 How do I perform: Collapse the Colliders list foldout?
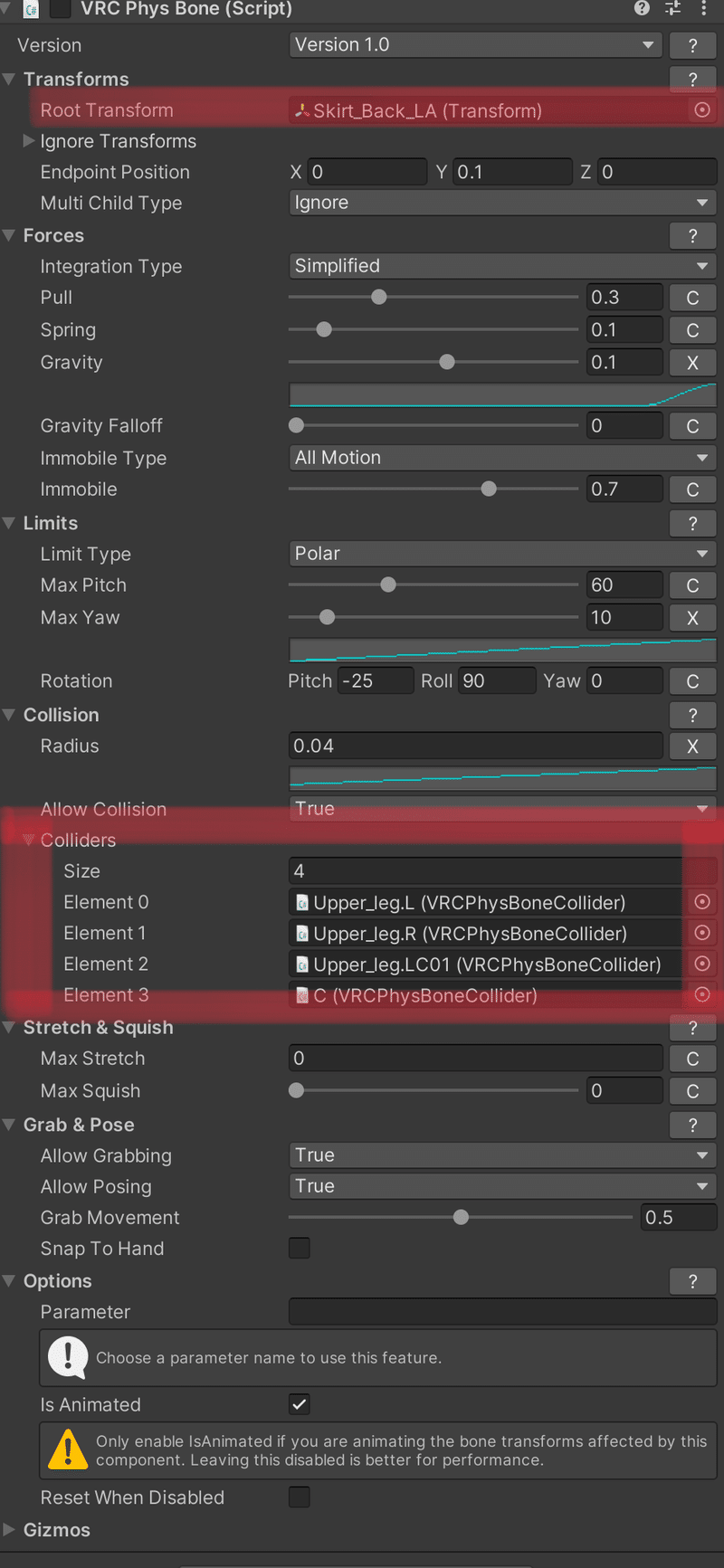click(x=28, y=841)
